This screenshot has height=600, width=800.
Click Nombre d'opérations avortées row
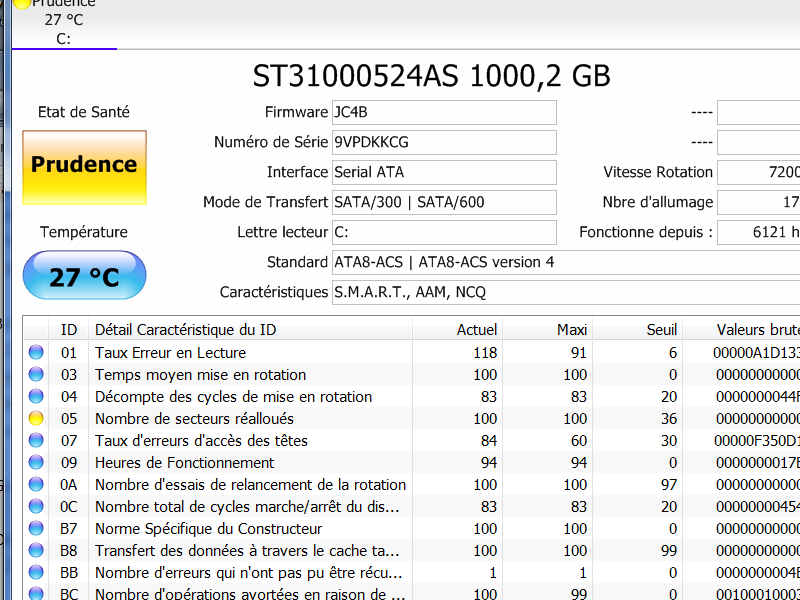pyautogui.click(x=412, y=592)
